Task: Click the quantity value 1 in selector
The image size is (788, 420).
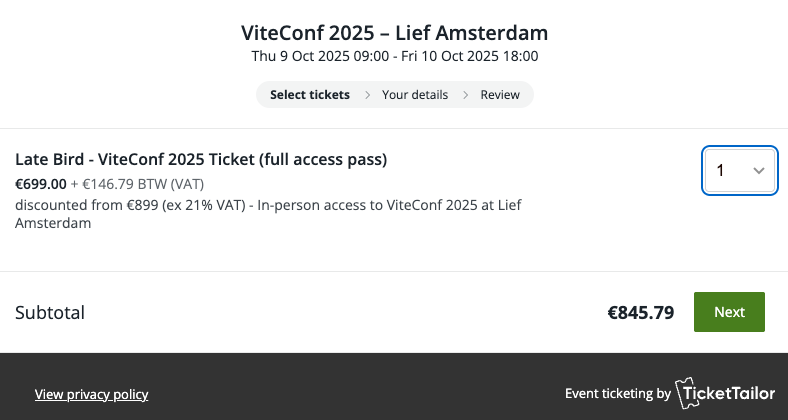Action: click(720, 171)
